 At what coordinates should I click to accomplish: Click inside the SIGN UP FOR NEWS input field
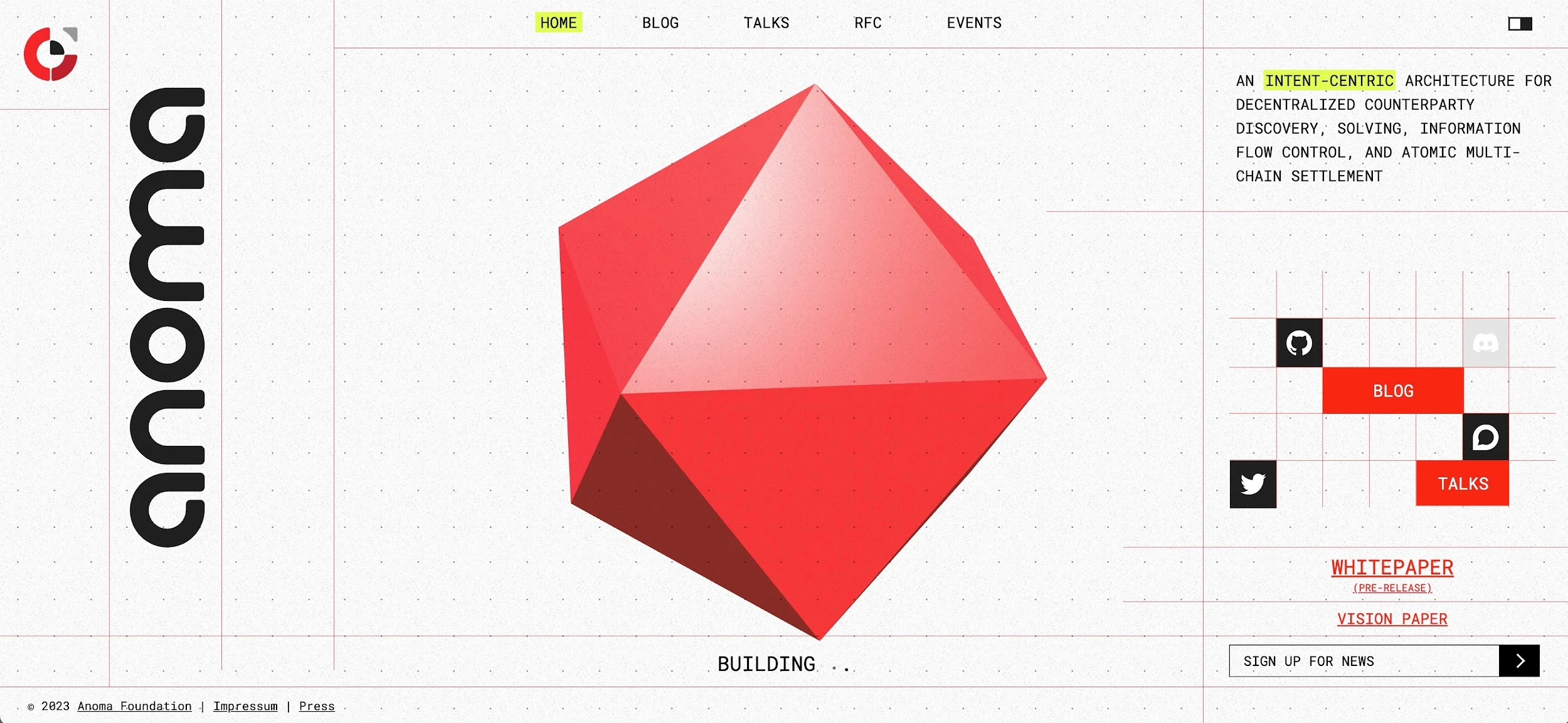click(1365, 660)
